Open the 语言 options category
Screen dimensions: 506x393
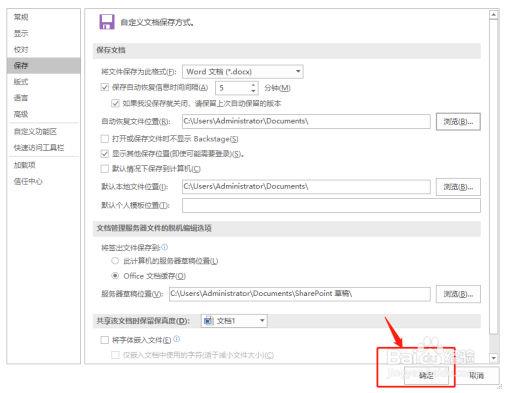21,98
